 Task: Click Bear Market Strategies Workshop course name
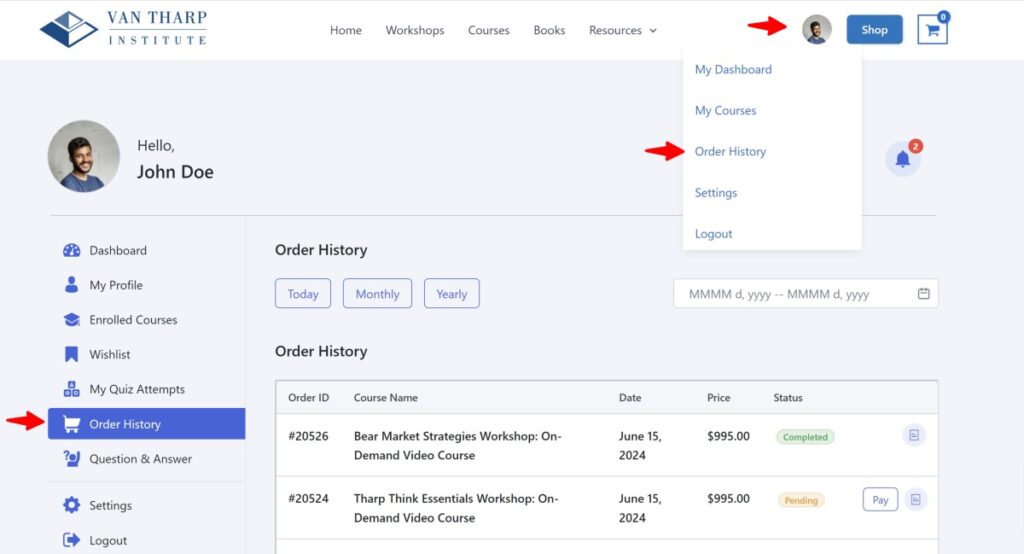click(x=458, y=446)
